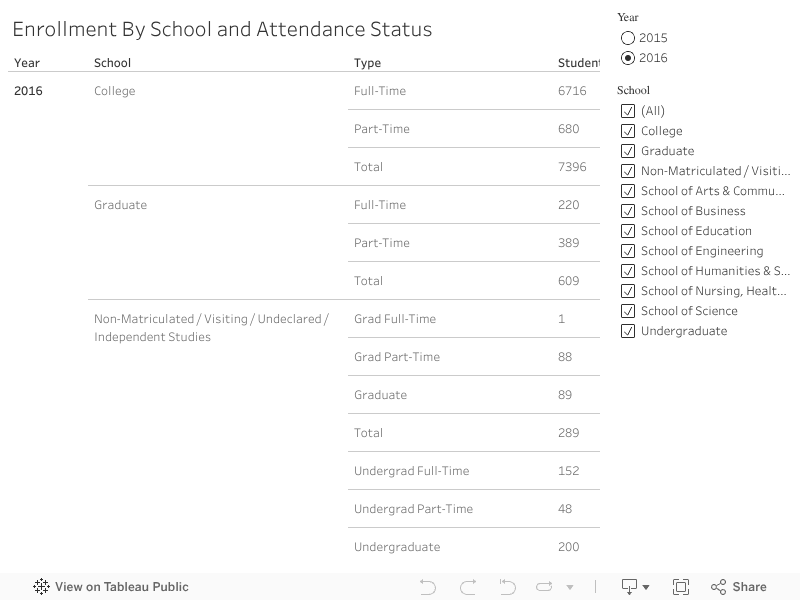Viewport: 800px width, 600px height.
Task: Expand the dropdown arrow beside the refresh icon
Action: 570,588
